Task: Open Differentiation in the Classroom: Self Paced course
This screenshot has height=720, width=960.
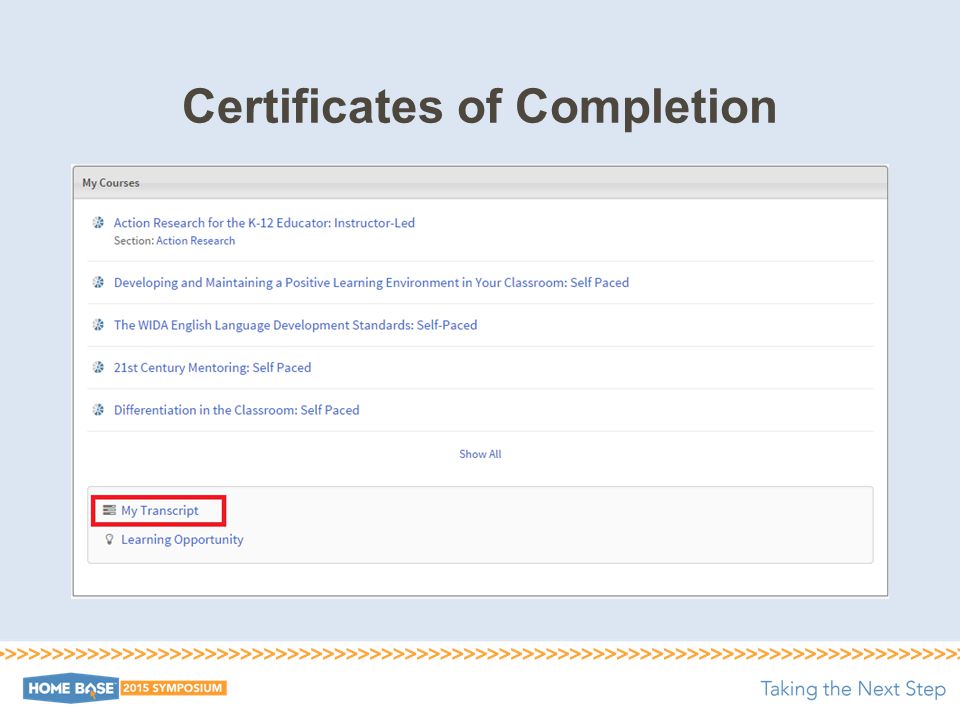Action: point(236,410)
